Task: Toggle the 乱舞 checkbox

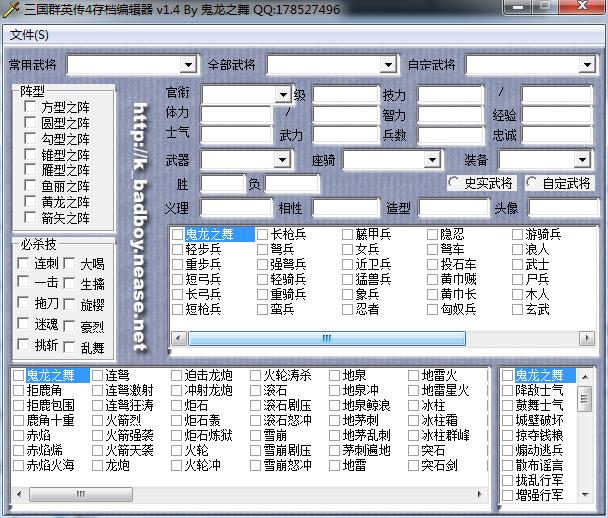Action: click(69, 347)
